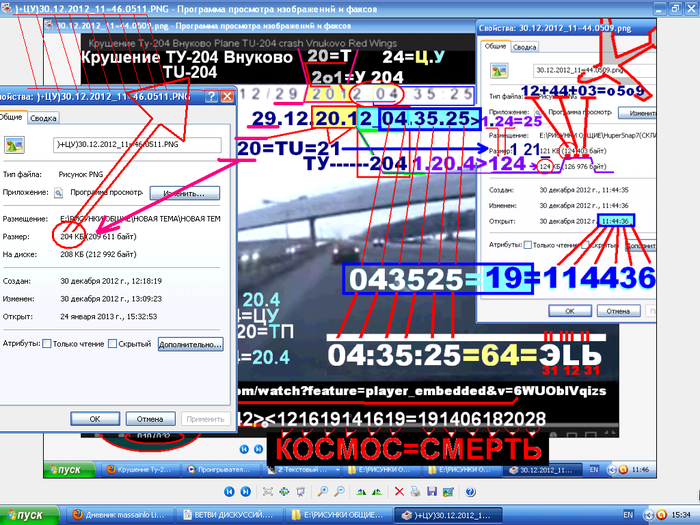
Task: Open Общие tab in 0509.png properties dialog
Action: [495, 46]
